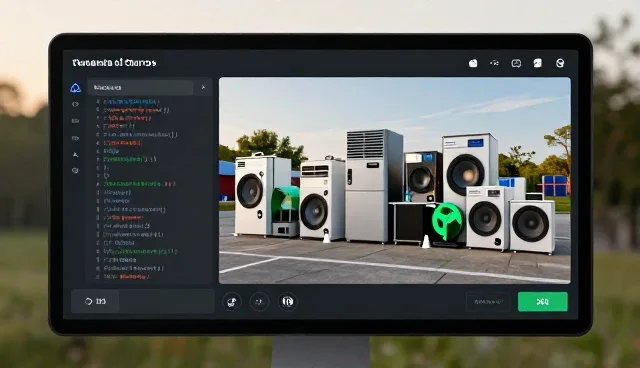Open the outlined square screen icon in top bar

[516, 63]
